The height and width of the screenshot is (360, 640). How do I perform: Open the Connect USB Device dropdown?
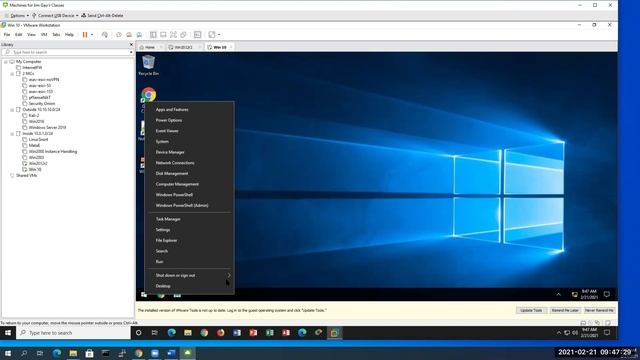coord(55,16)
